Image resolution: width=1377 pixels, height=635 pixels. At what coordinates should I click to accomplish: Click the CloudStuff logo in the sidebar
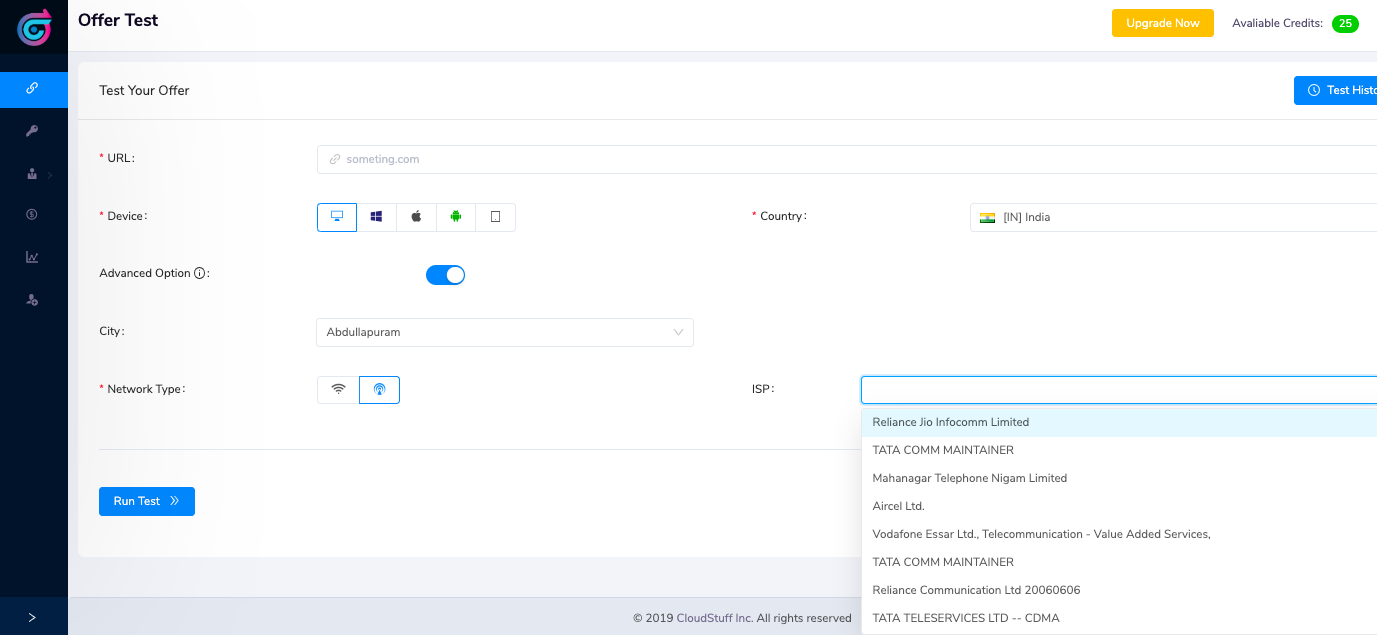point(34,27)
